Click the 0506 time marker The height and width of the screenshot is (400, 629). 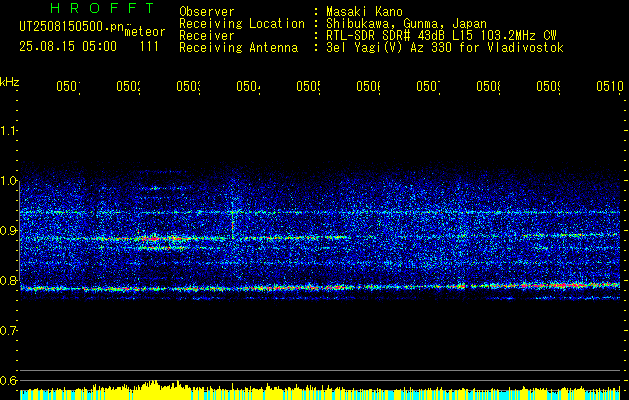click(x=368, y=86)
